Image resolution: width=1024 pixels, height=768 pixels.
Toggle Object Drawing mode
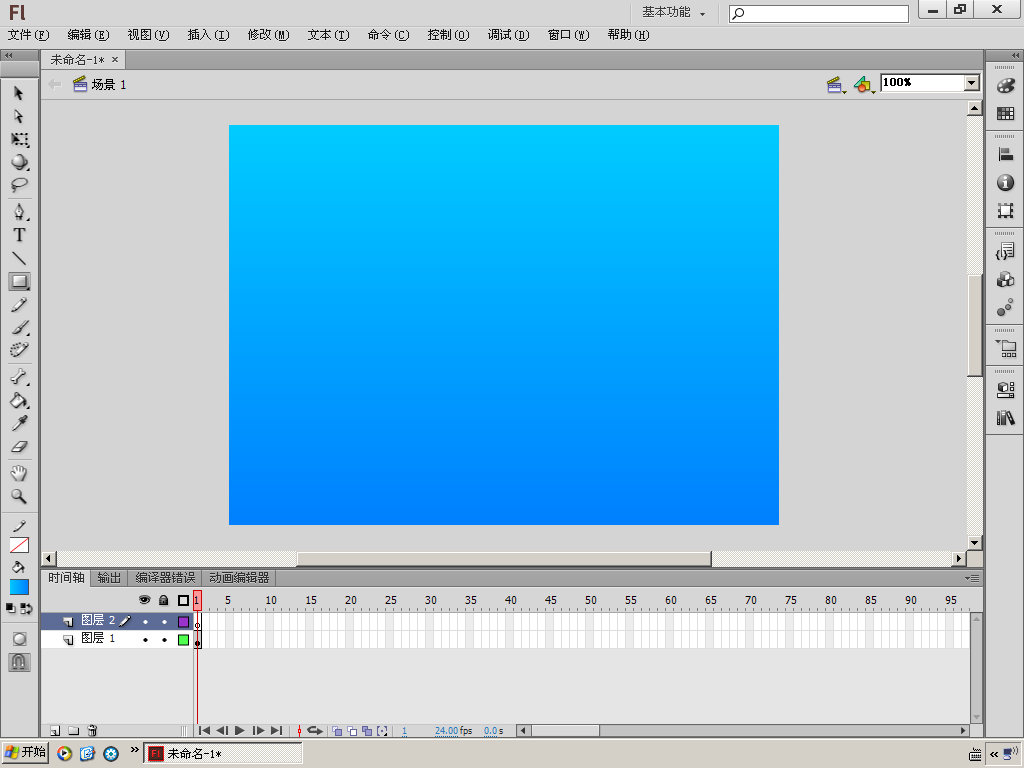(19, 639)
